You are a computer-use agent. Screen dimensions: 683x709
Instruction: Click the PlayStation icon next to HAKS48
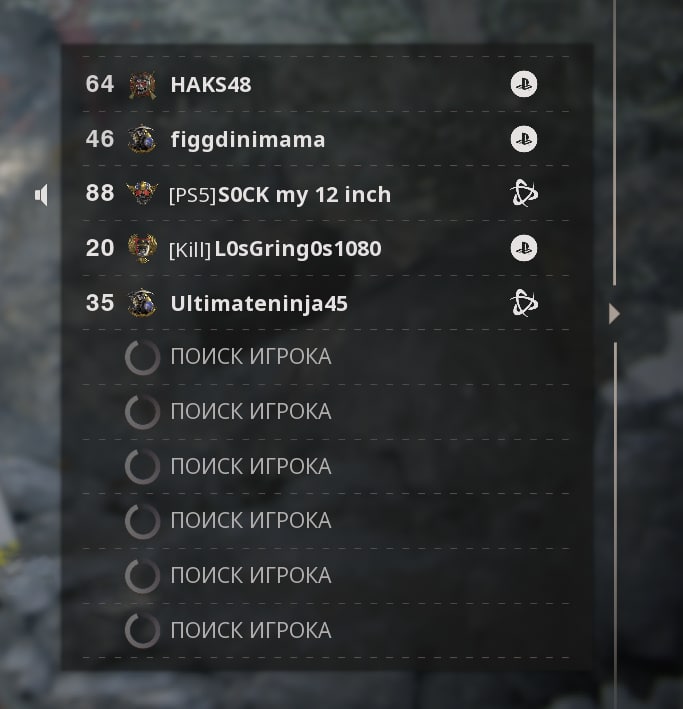[524, 84]
